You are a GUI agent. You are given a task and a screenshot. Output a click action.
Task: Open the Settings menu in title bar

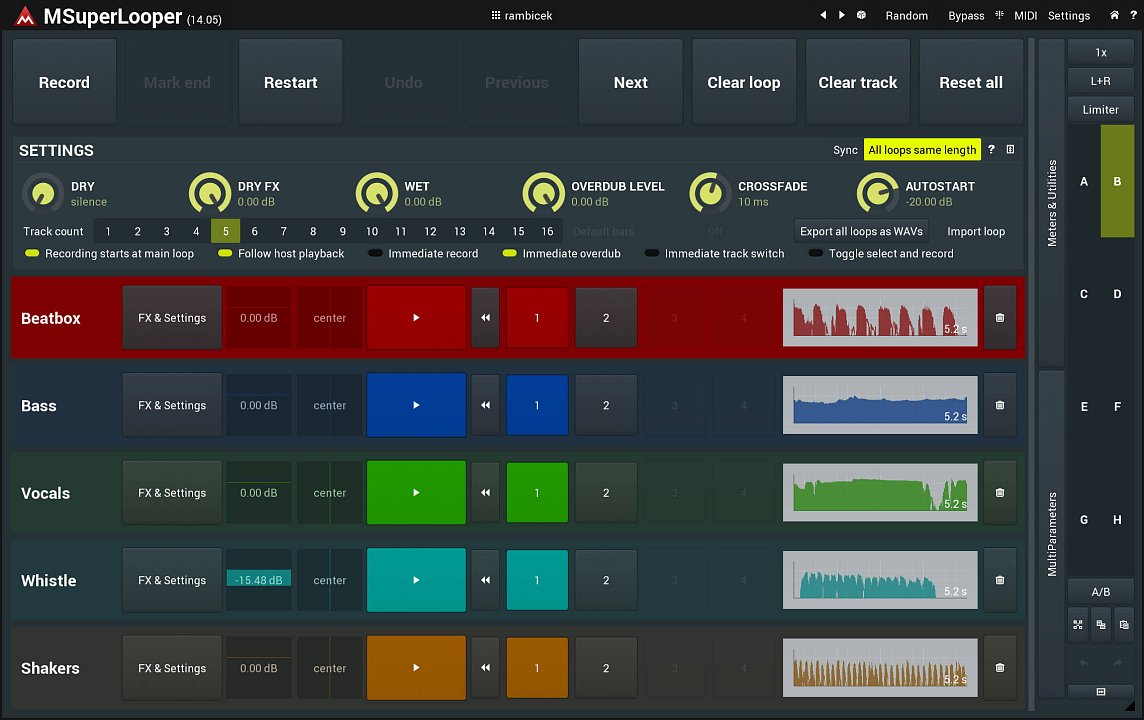point(1068,15)
